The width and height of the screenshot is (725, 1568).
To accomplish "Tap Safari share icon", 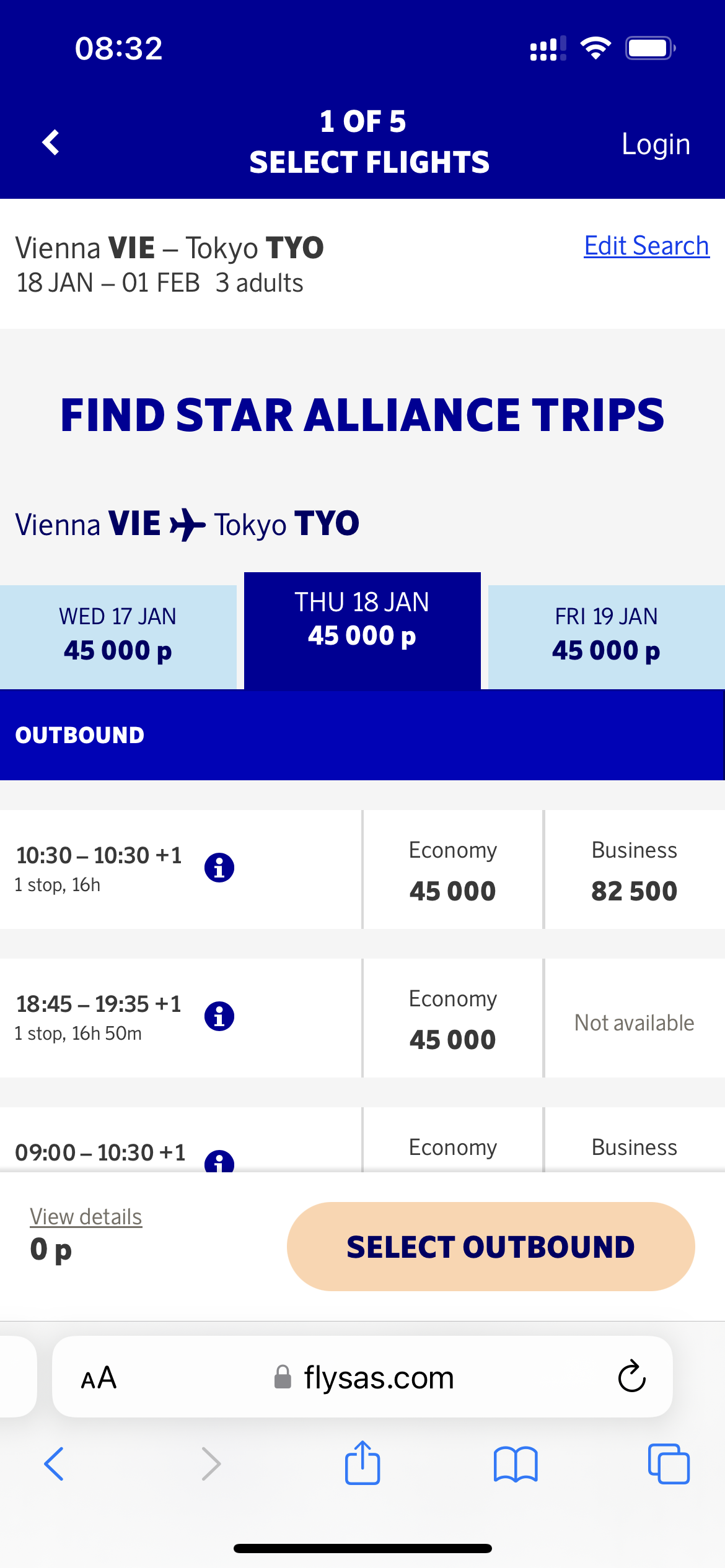I will (362, 1463).
